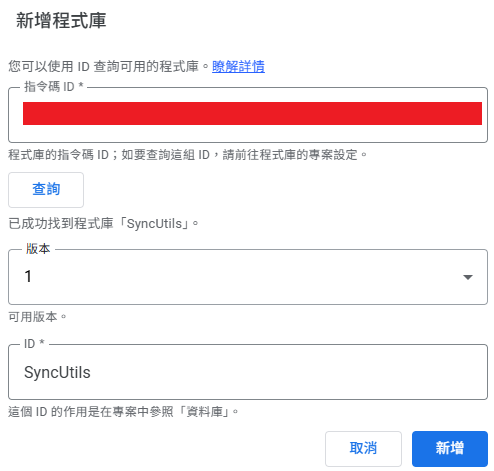Click the text 已成功找到程式庫「SyncUtils」

click(103, 224)
